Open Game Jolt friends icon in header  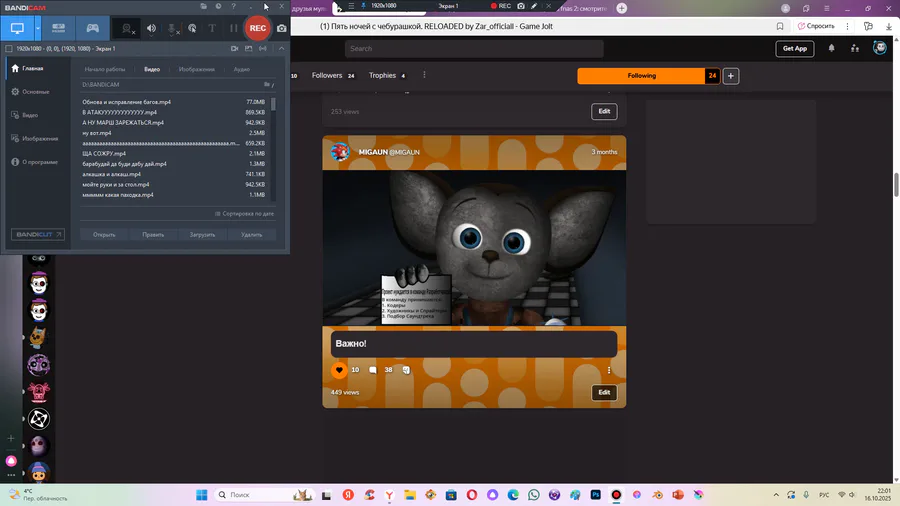(x=855, y=48)
